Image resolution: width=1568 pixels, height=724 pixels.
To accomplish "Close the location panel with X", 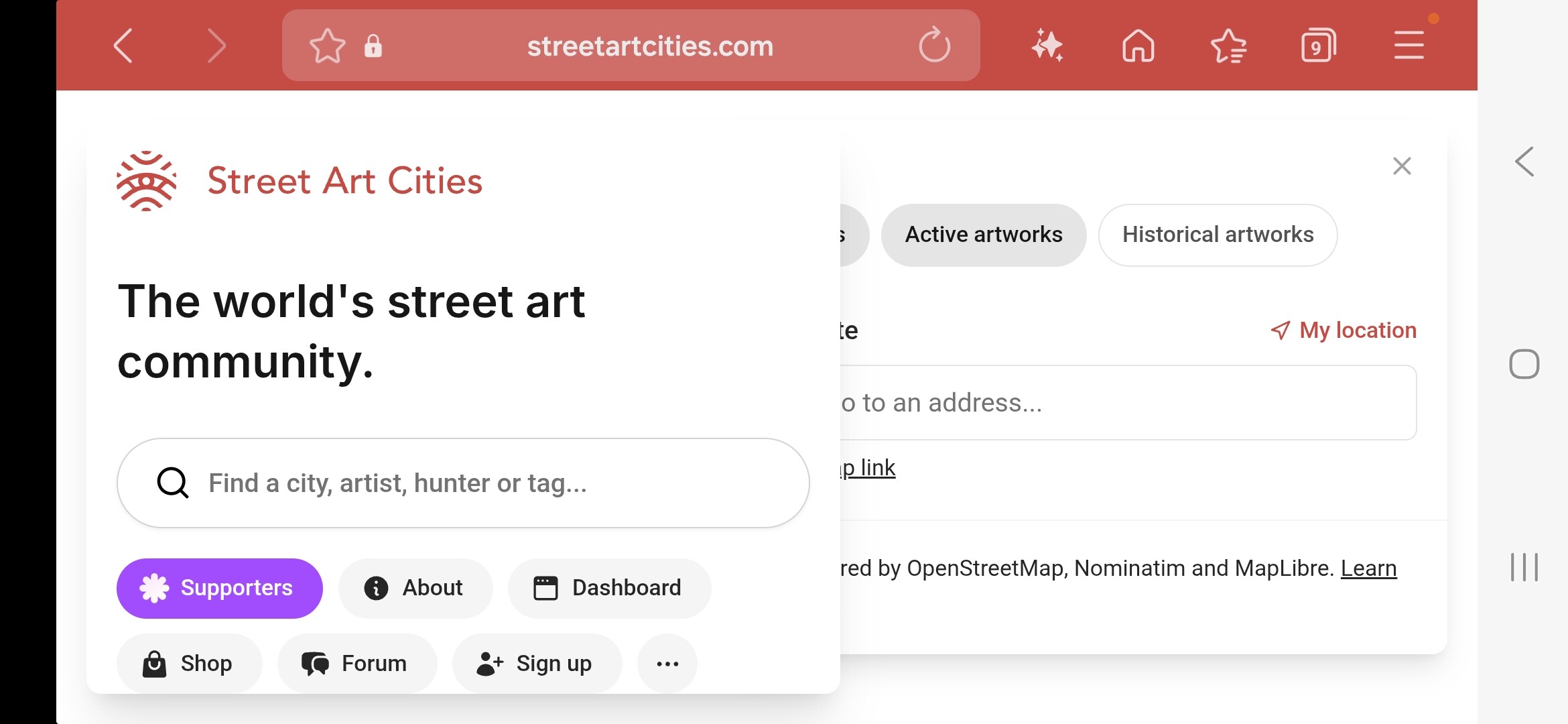I will [1401, 166].
